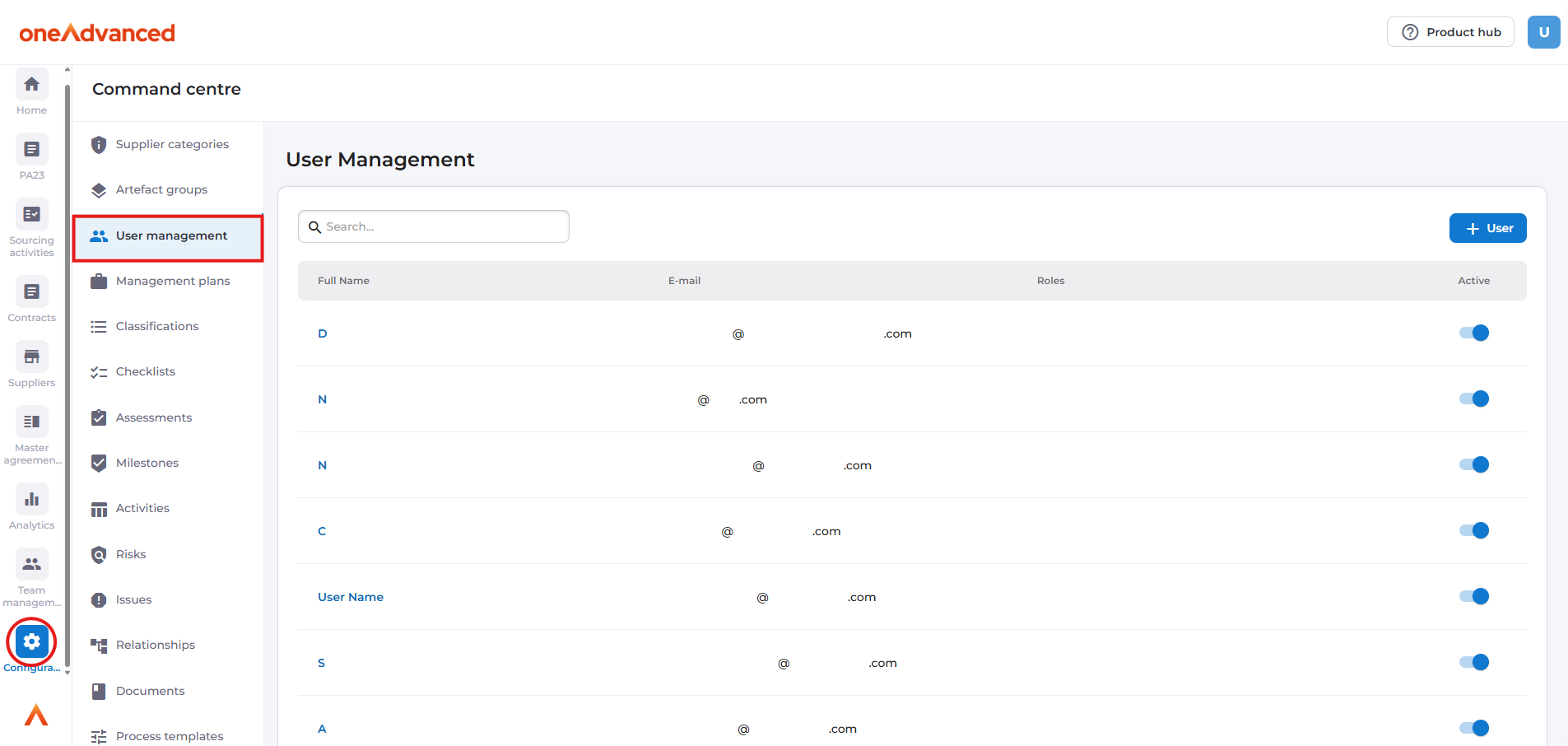Open the Product hub button
This screenshot has height=746, width=1568.
click(1449, 32)
